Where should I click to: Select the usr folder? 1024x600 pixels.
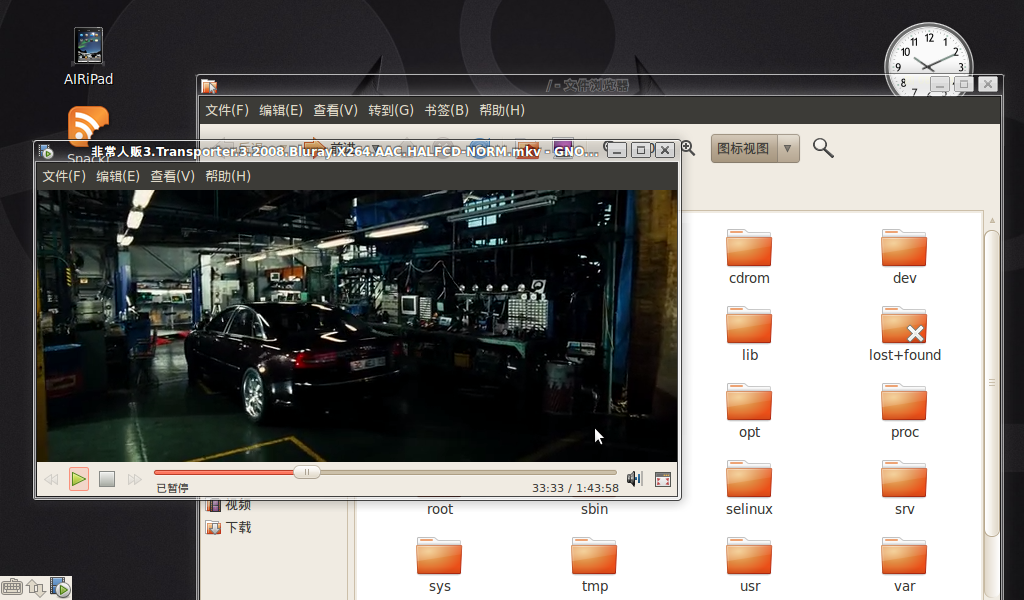pos(749,565)
